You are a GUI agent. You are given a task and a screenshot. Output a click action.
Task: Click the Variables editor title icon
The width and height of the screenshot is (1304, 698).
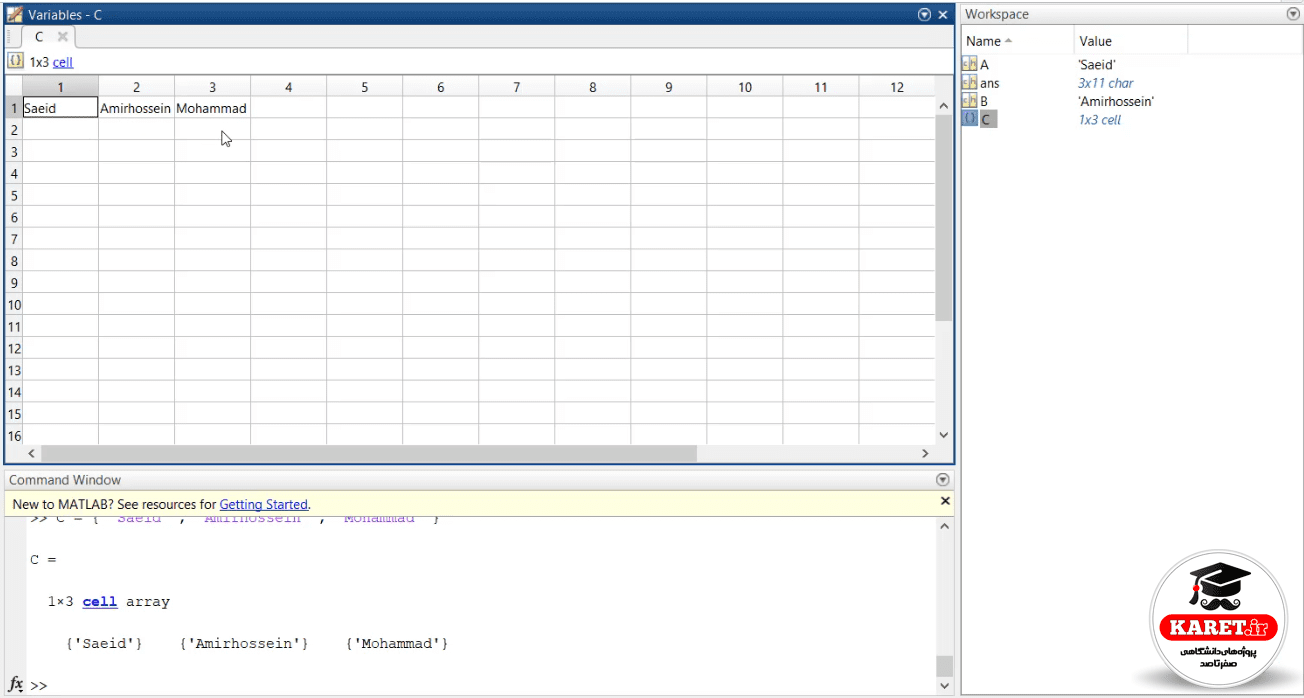(15, 15)
